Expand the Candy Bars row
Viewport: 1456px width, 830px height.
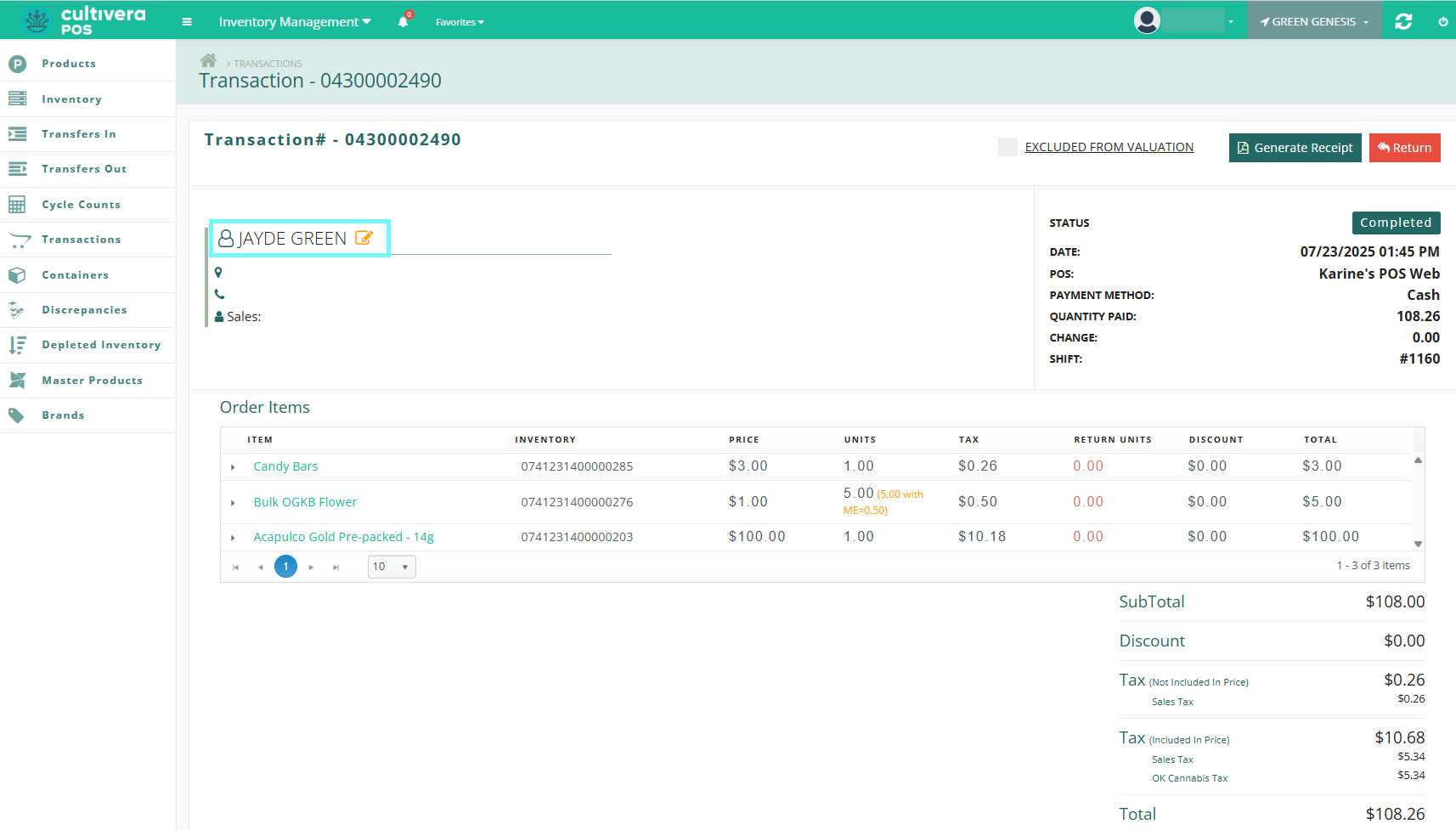click(x=233, y=467)
